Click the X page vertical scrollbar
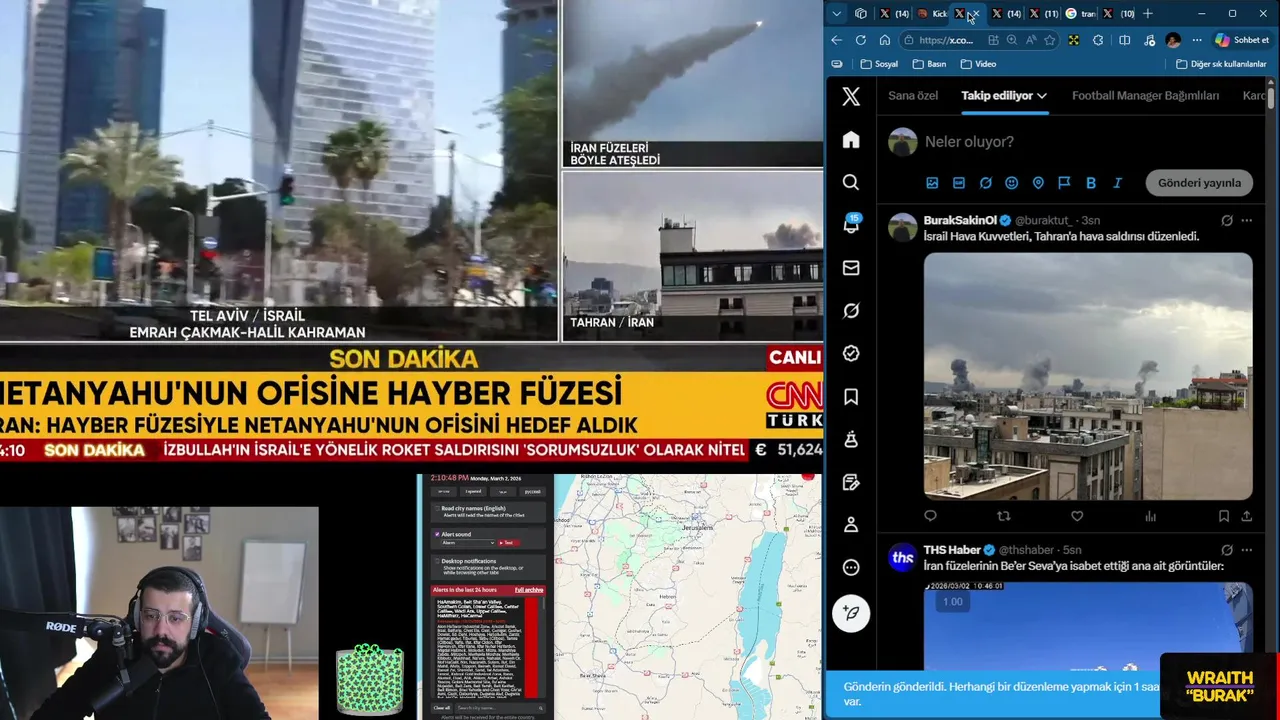 click(x=1271, y=98)
